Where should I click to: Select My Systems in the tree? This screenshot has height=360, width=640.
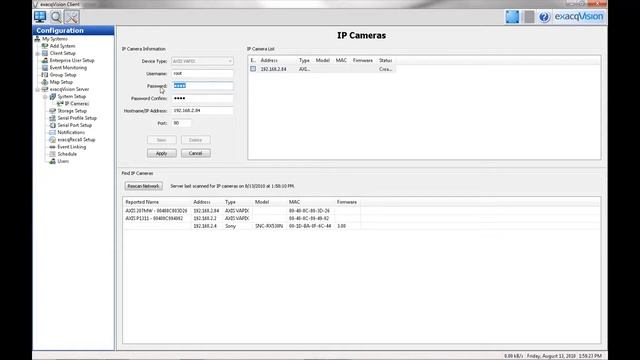click(55, 39)
